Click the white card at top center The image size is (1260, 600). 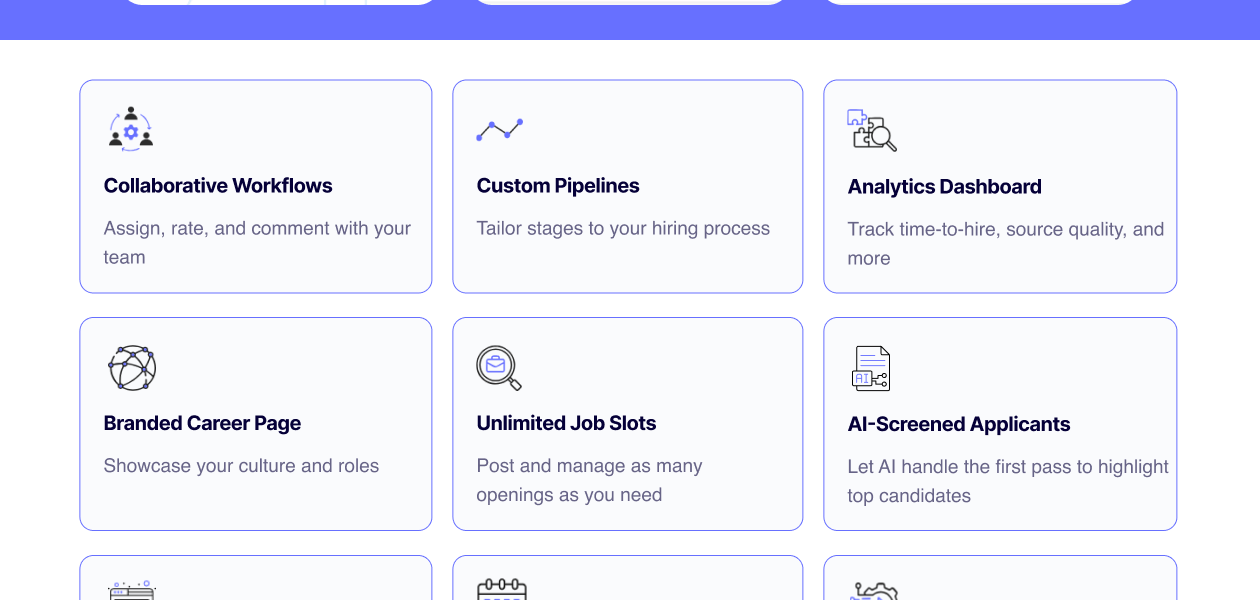point(629,2)
